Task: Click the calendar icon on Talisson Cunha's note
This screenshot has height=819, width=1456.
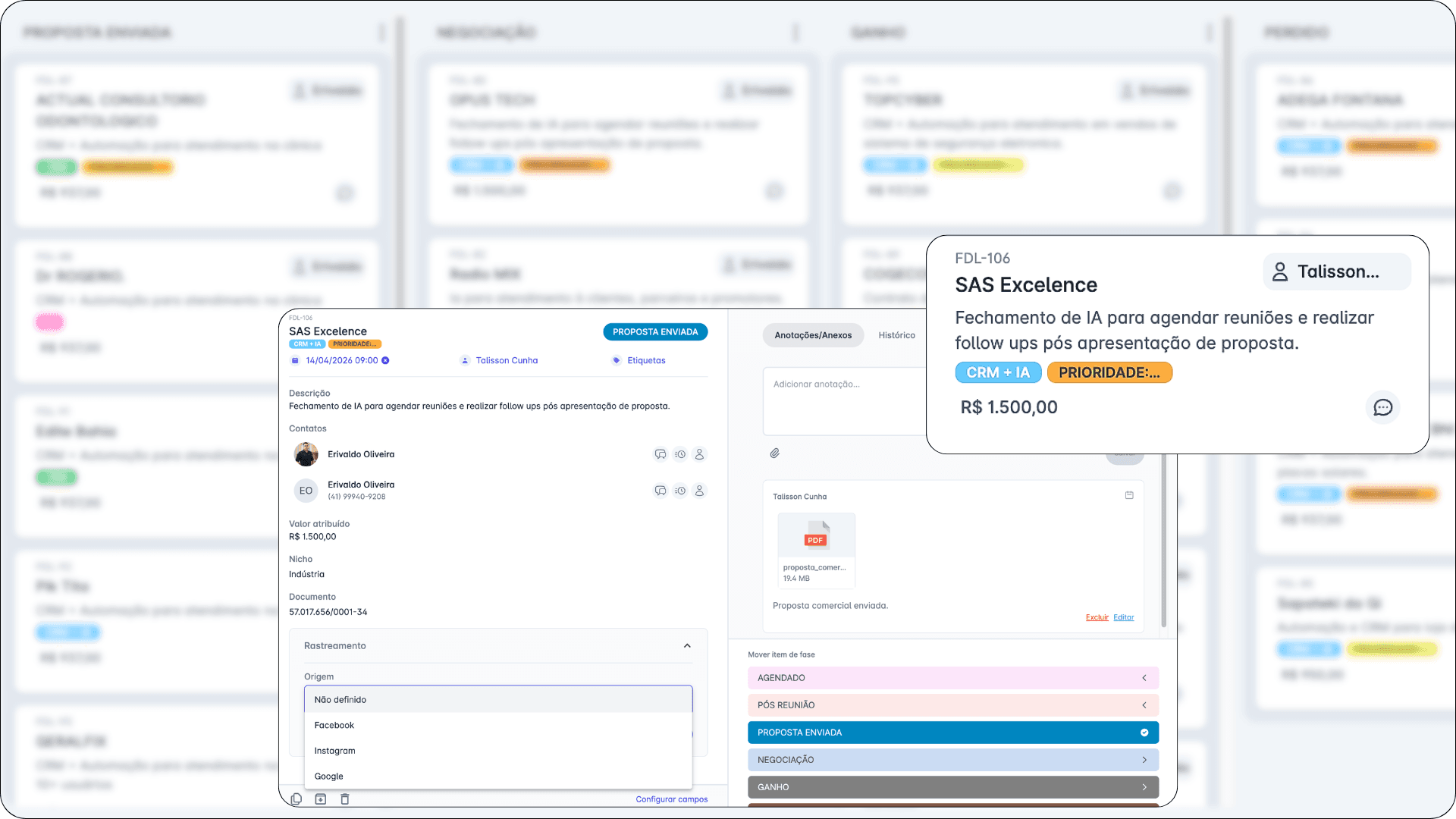Action: [x=1129, y=494]
